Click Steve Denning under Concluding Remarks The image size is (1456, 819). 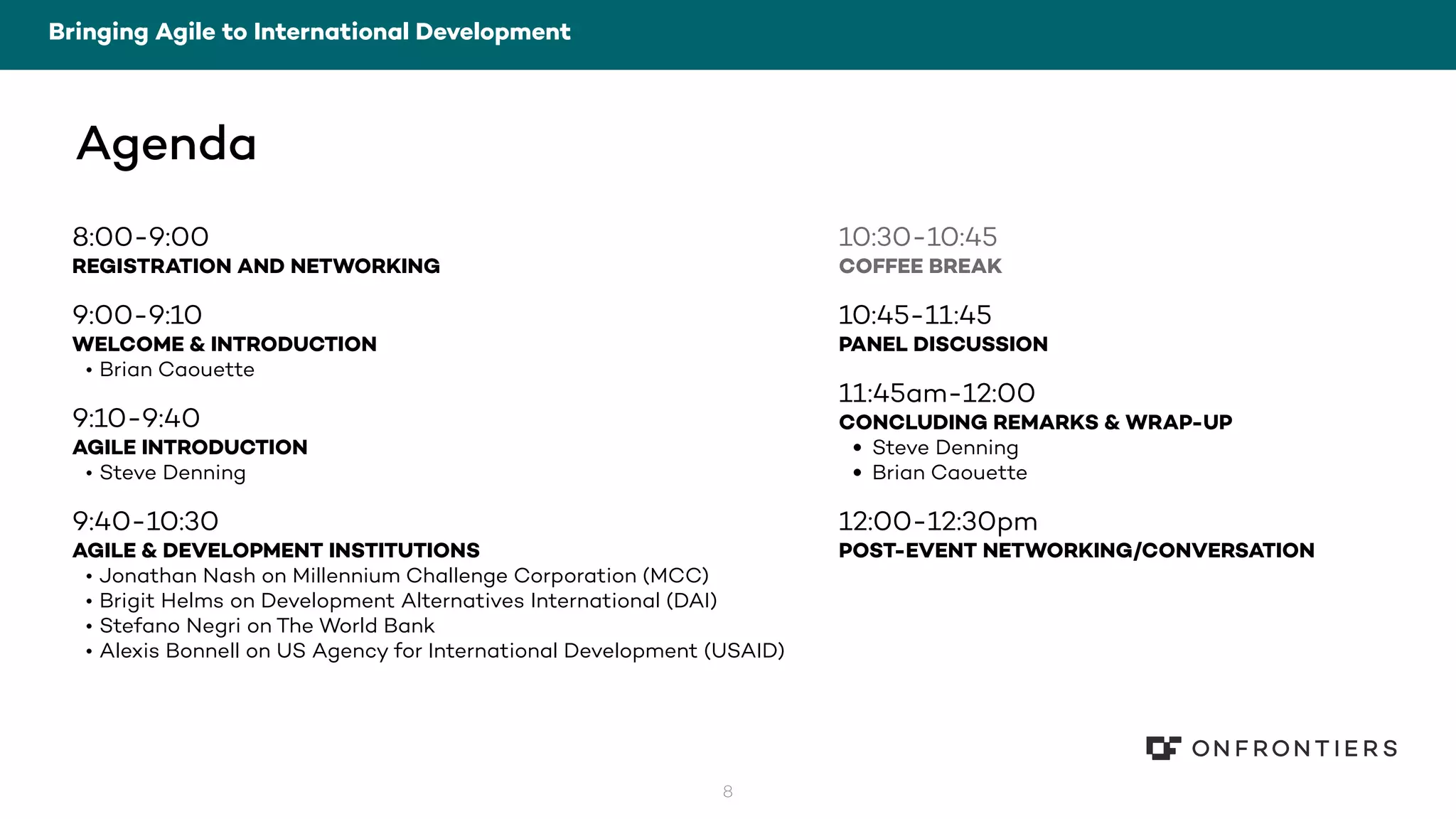946,449
